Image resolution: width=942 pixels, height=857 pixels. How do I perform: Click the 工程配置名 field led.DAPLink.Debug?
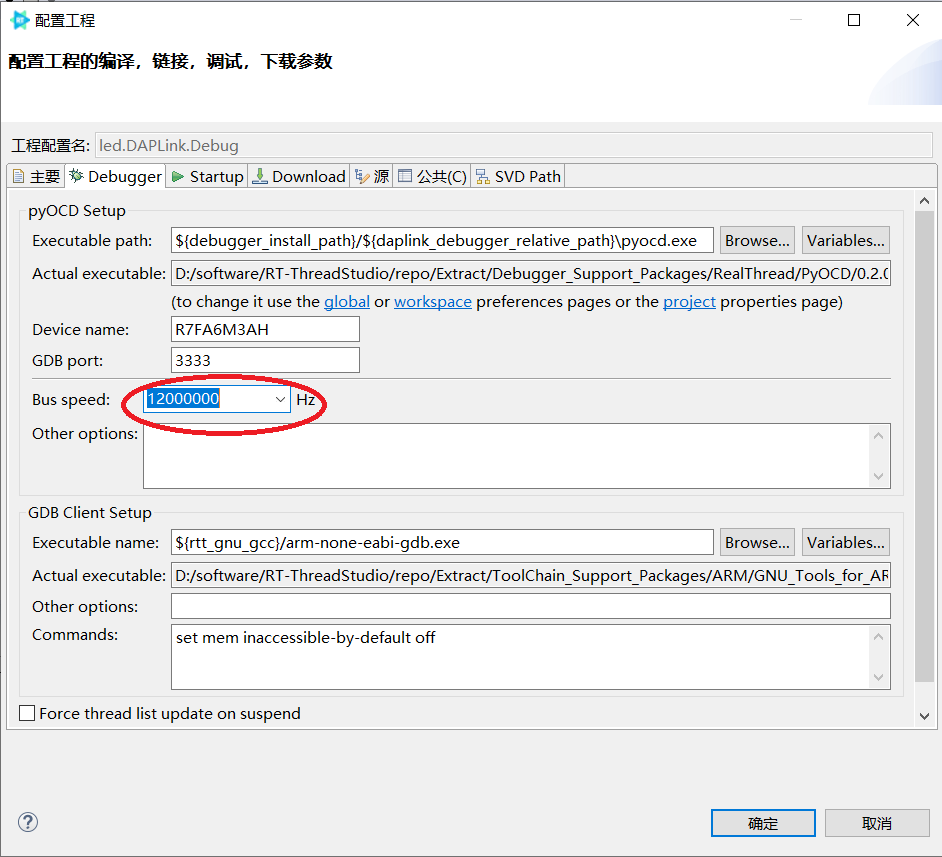point(514,145)
